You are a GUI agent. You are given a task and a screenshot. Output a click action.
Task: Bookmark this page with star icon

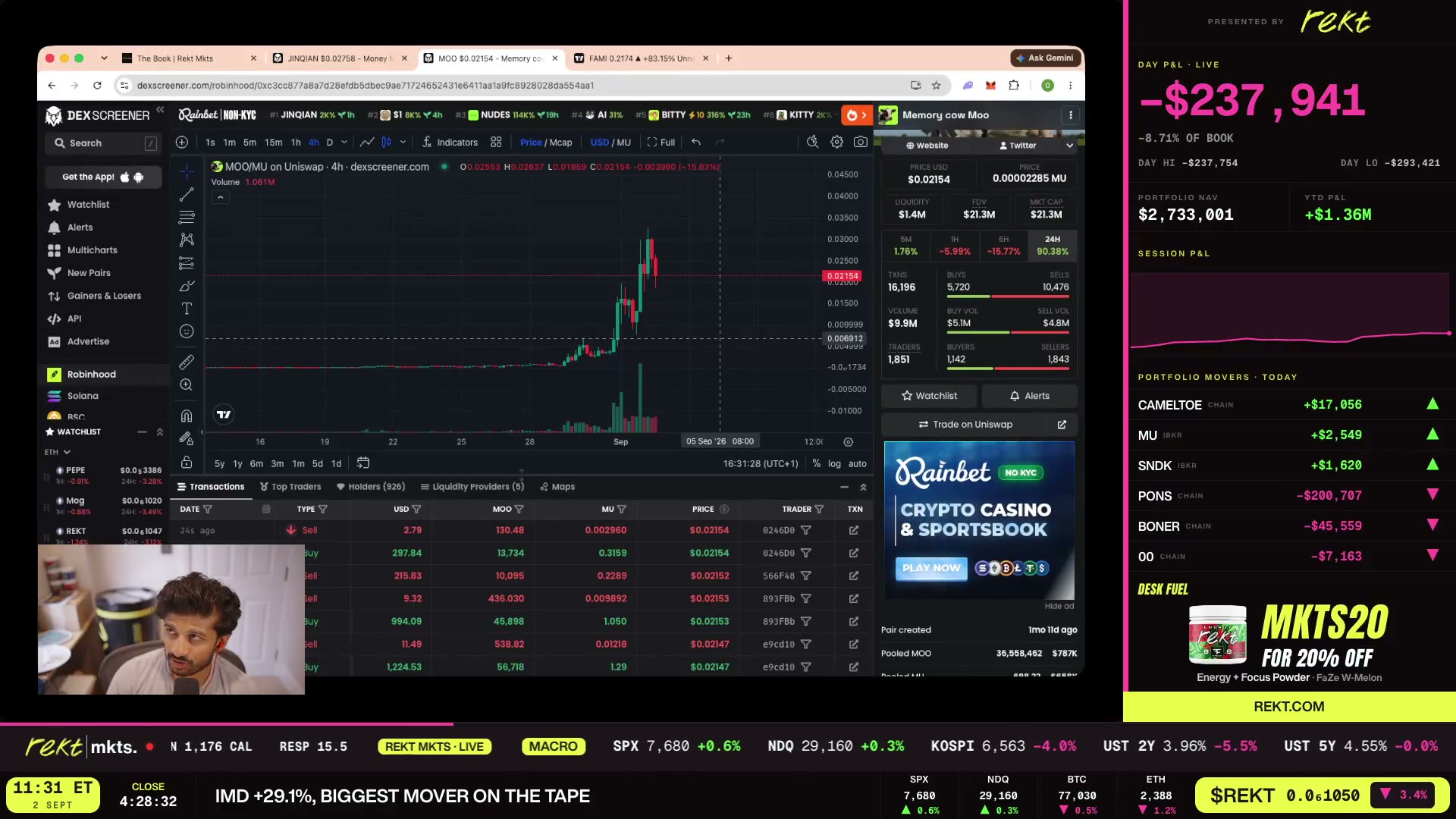coord(937,86)
